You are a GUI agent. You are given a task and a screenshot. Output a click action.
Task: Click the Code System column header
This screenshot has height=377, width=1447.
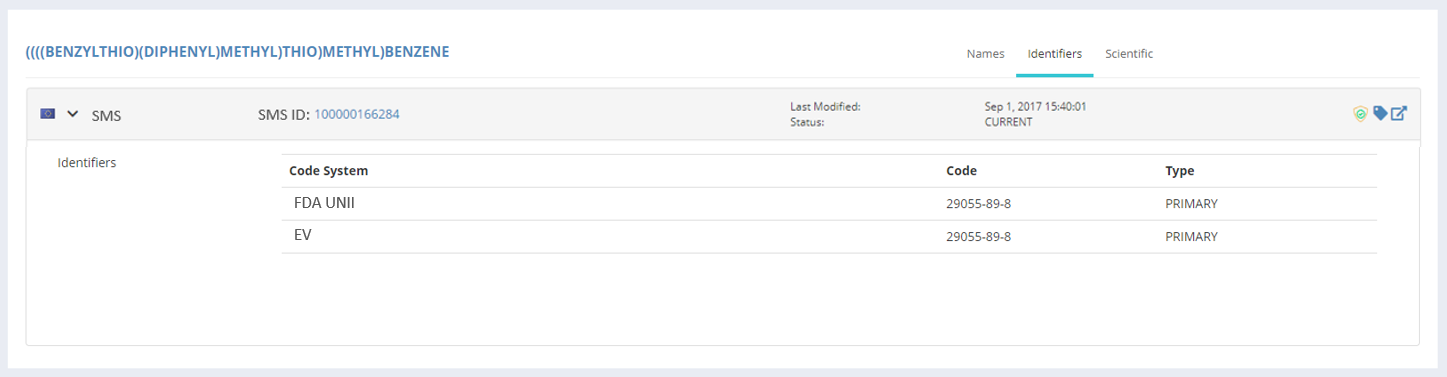tap(329, 171)
